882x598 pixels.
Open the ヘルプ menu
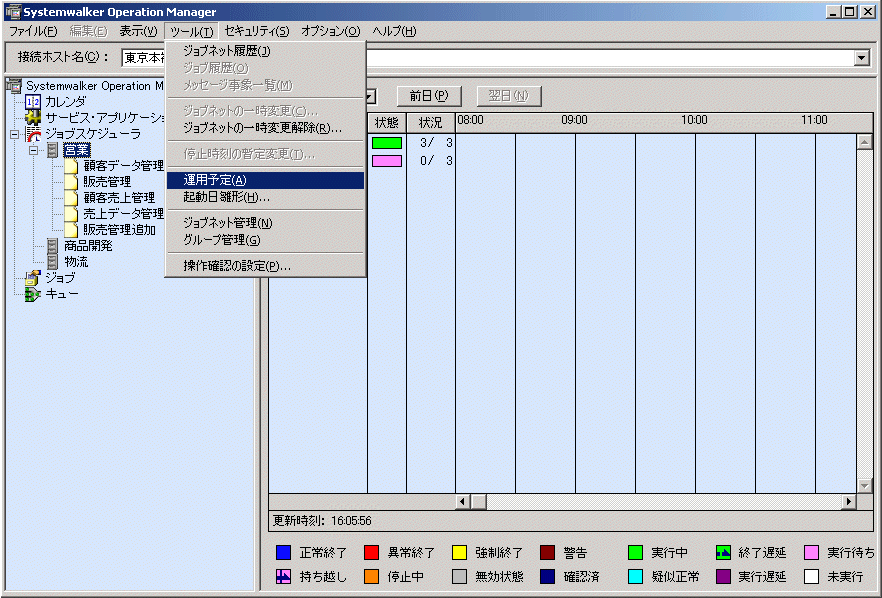click(394, 32)
